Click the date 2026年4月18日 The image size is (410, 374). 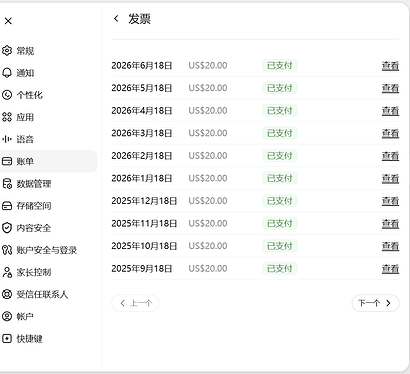click(142, 111)
